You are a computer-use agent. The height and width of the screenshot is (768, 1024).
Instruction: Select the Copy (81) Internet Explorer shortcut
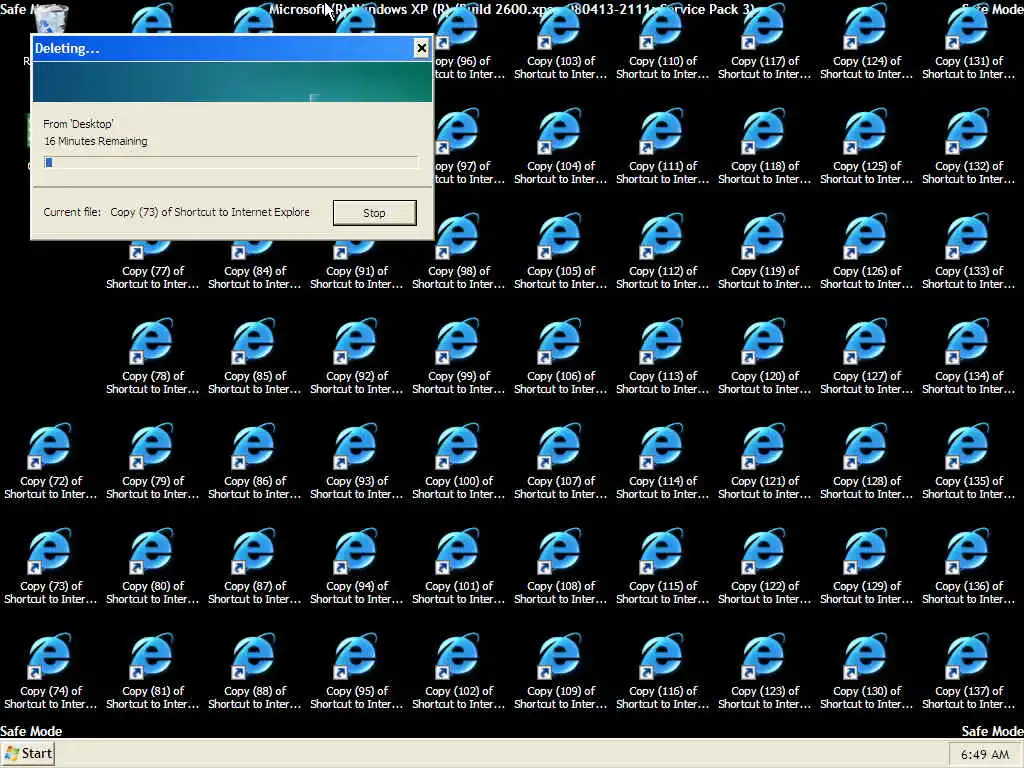[x=153, y=673]
